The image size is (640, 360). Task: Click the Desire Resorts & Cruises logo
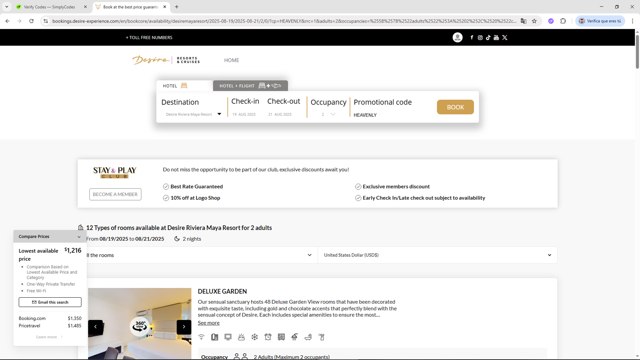(166, 60)
